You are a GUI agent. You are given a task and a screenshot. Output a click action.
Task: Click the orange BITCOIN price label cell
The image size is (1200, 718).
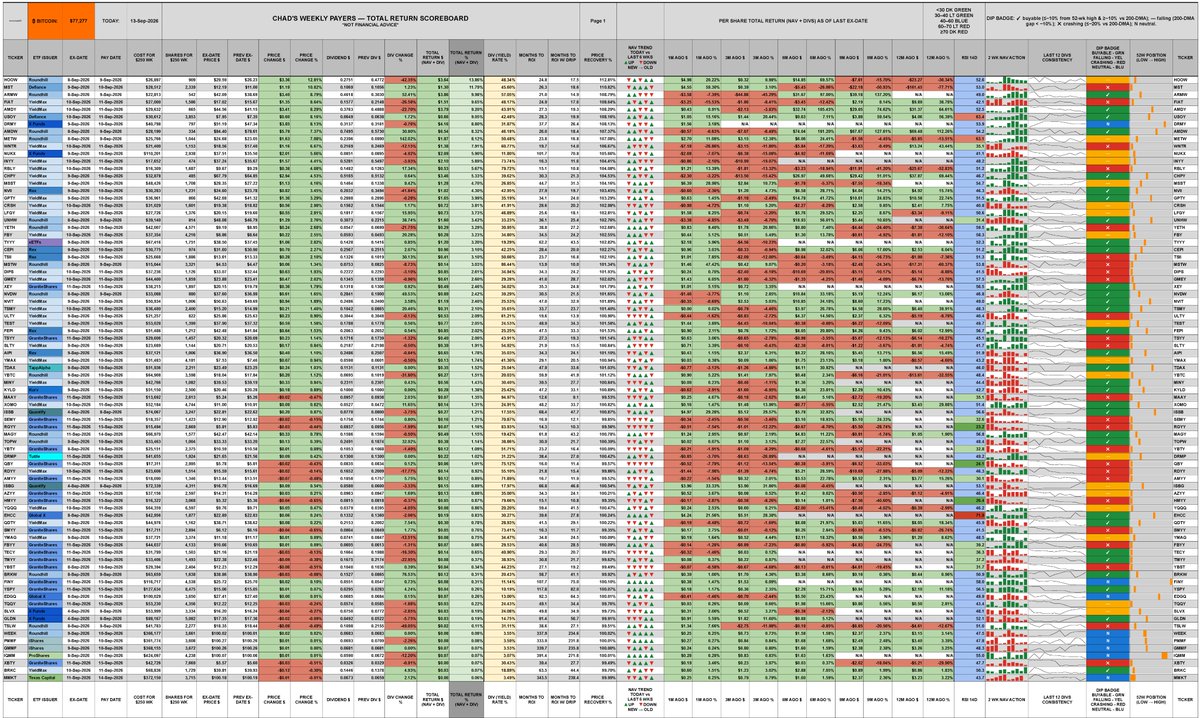click(46, 21)
